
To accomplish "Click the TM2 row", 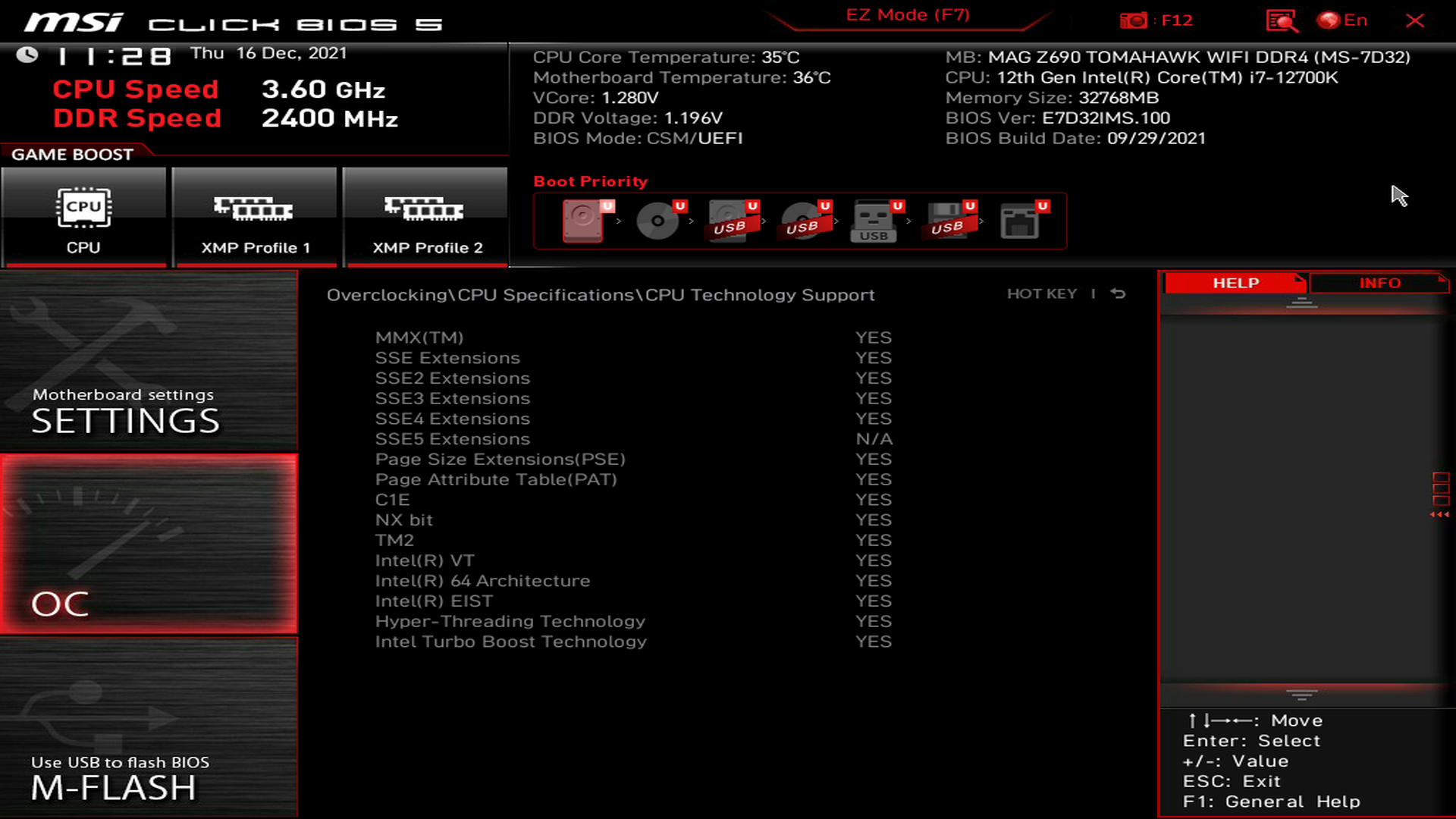I will coord(633,540).
